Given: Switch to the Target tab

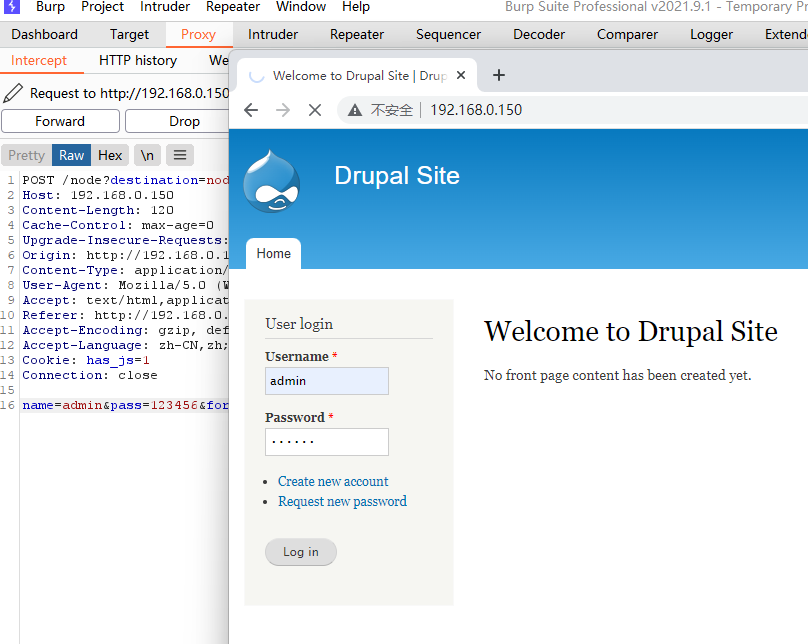Looking at the screenshot, I should coord(129,35).
